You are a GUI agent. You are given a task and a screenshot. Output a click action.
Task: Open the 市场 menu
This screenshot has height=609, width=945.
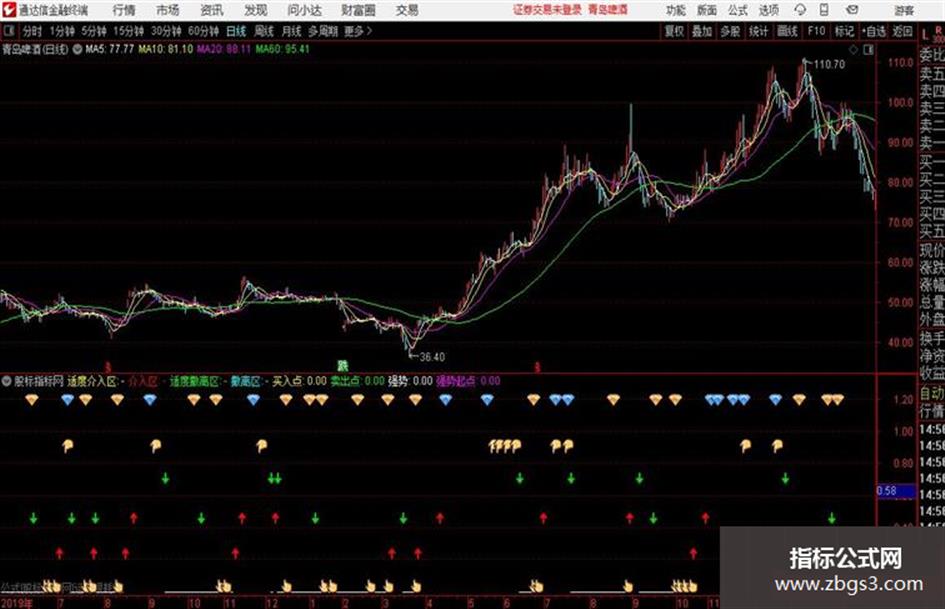coord(168,10)
